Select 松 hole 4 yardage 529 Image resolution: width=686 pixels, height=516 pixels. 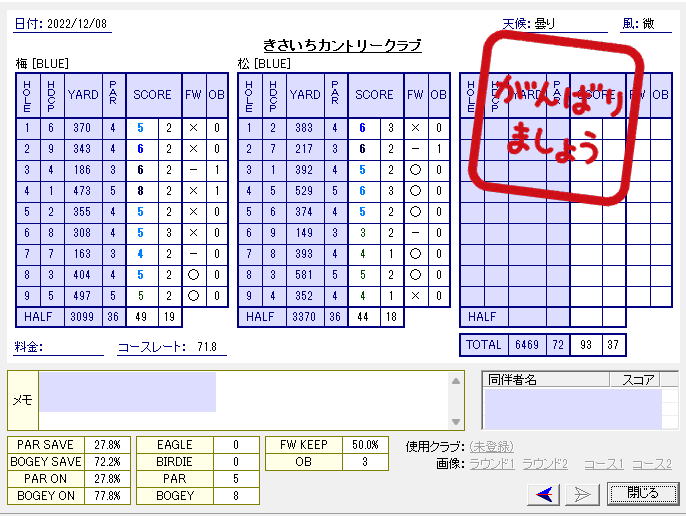click(x=304, y=191)
